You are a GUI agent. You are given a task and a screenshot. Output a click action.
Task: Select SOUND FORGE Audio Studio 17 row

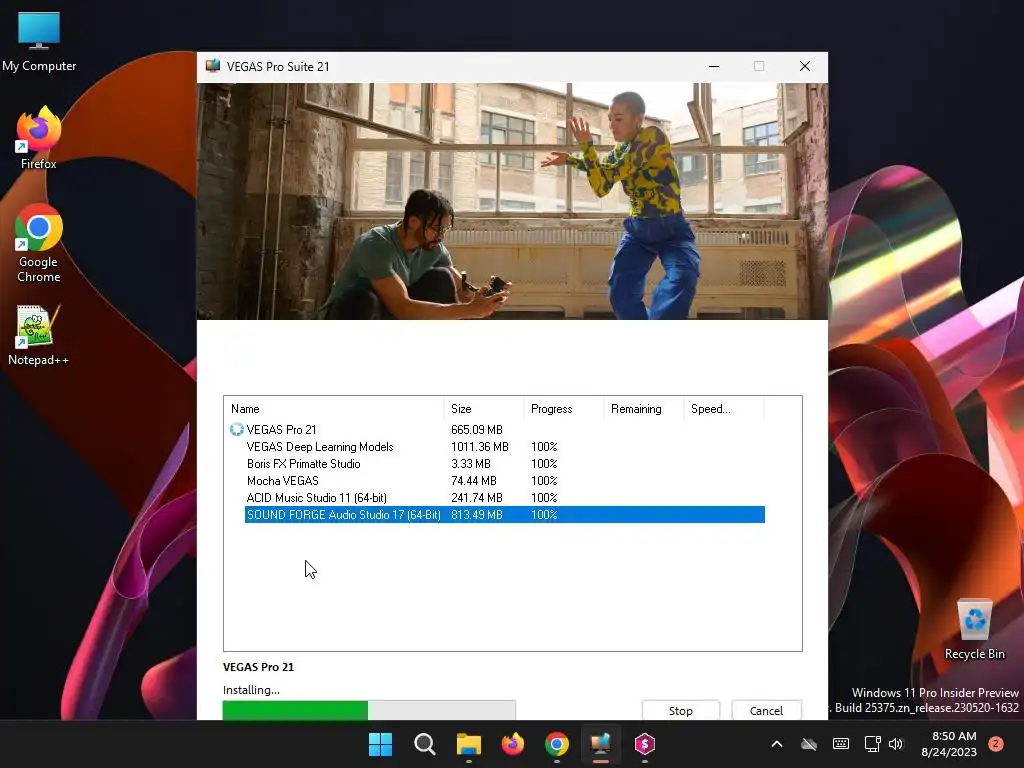point(504,515)
